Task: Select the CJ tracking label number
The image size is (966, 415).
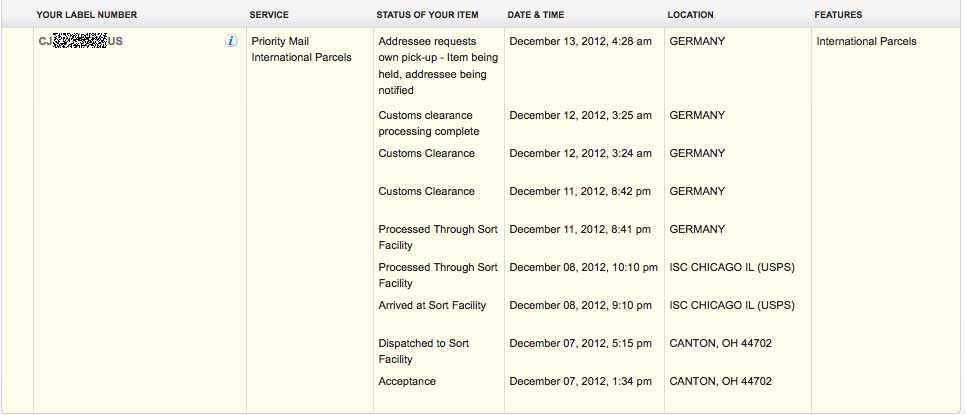Action: [x=81, y=41]
